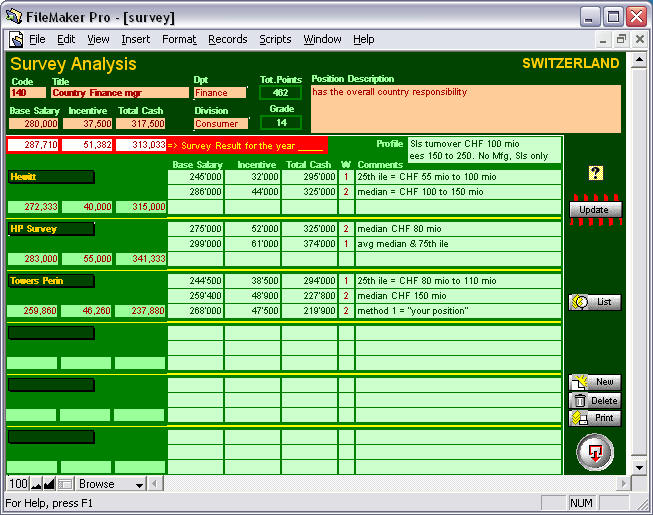This screenshot has height=515, width=653.
Task: Click the Print button with printer icon
Action: pos(595,418)
